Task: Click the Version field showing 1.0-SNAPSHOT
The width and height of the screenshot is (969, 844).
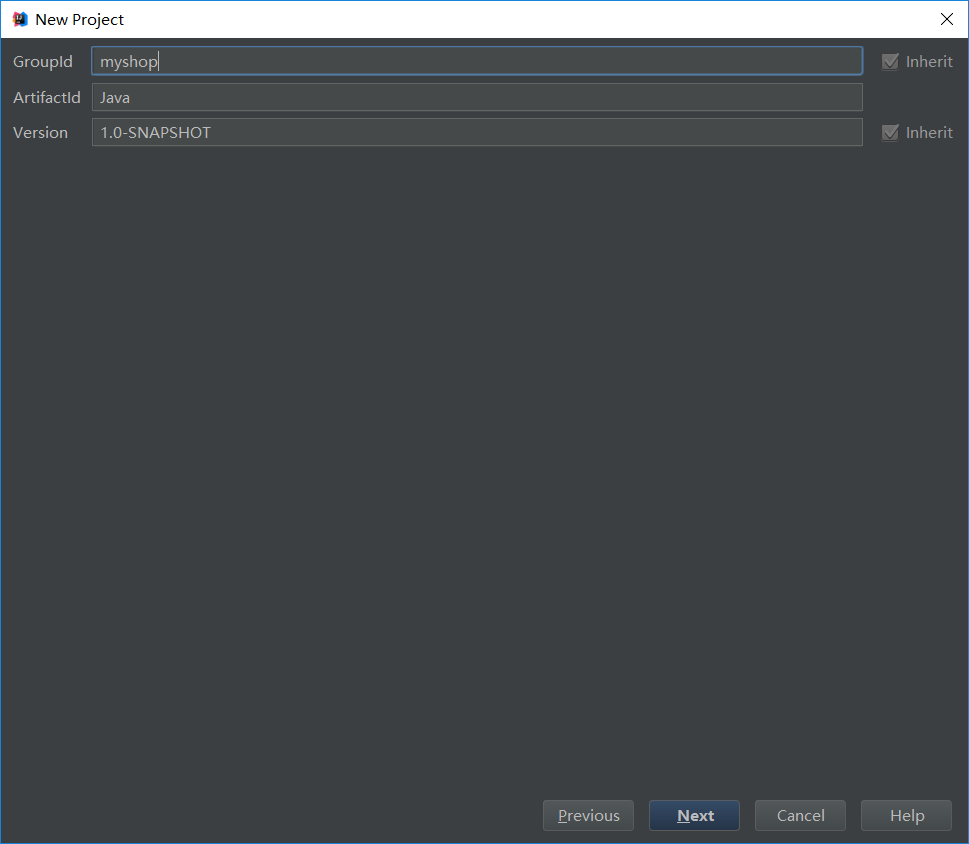Action: [476, 132]
